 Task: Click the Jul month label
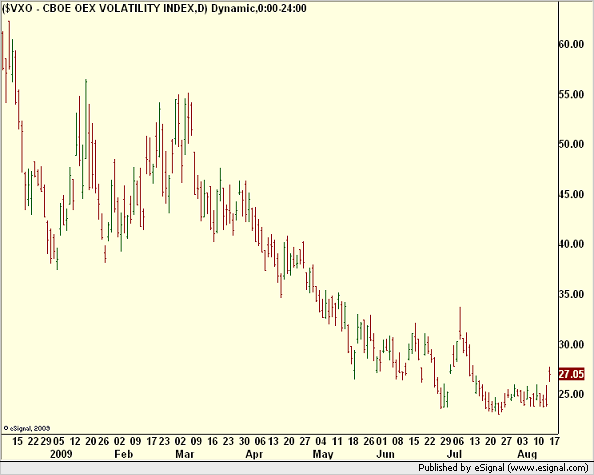pyautogui.click(x=454, y=454)
